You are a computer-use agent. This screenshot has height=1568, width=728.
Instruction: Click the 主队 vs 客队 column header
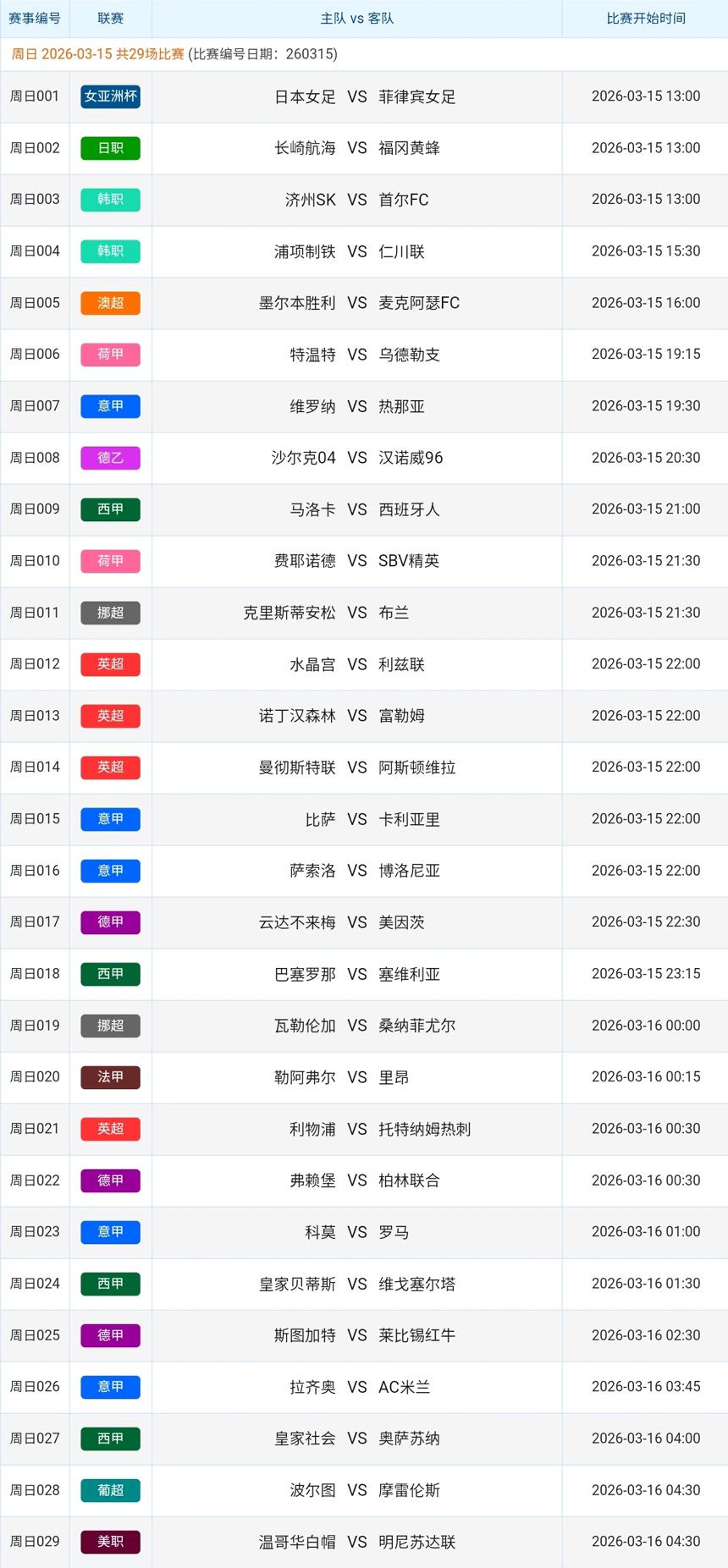click(x=356, y=19)
